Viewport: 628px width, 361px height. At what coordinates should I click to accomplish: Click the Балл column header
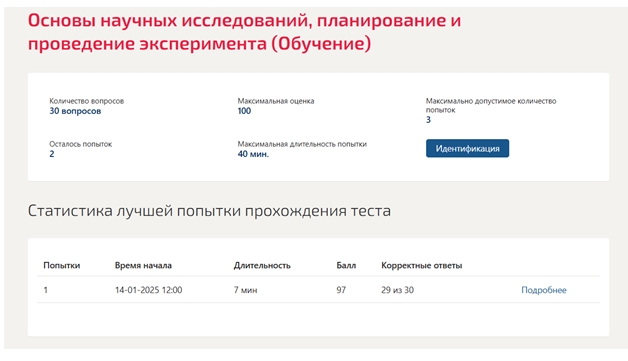point(346,265)
